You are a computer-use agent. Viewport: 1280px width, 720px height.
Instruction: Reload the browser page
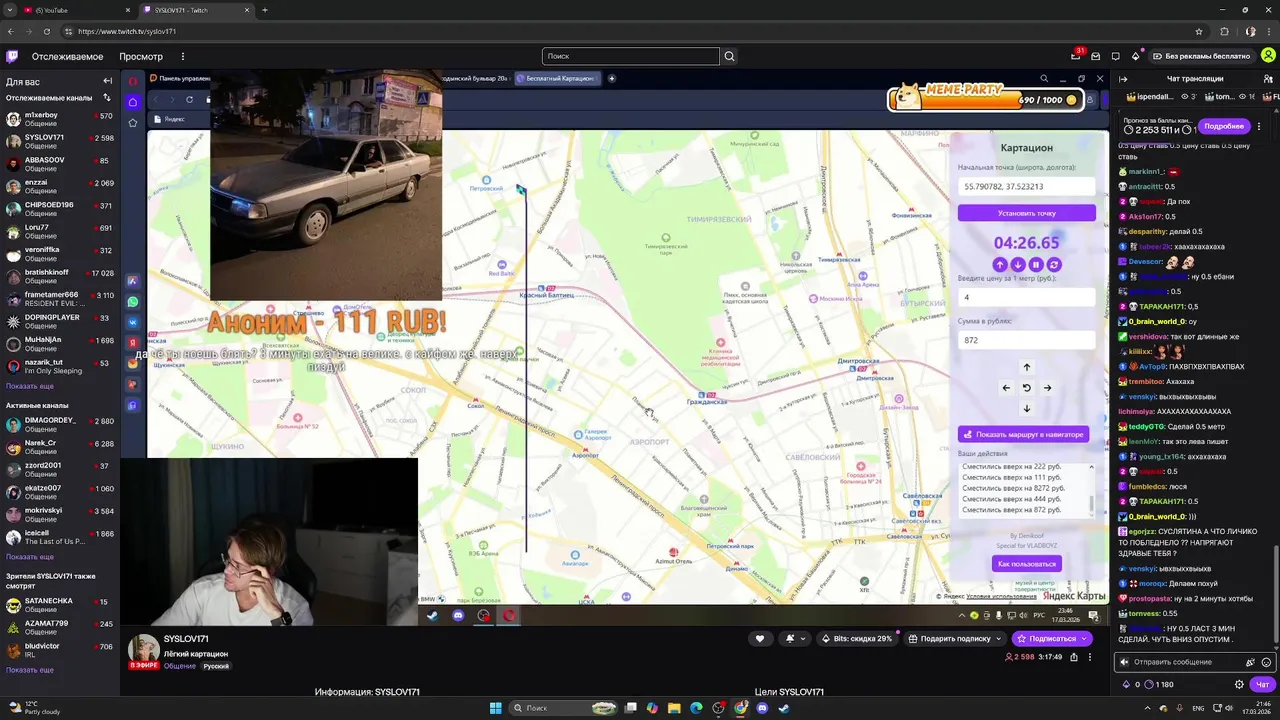(46, 31)
